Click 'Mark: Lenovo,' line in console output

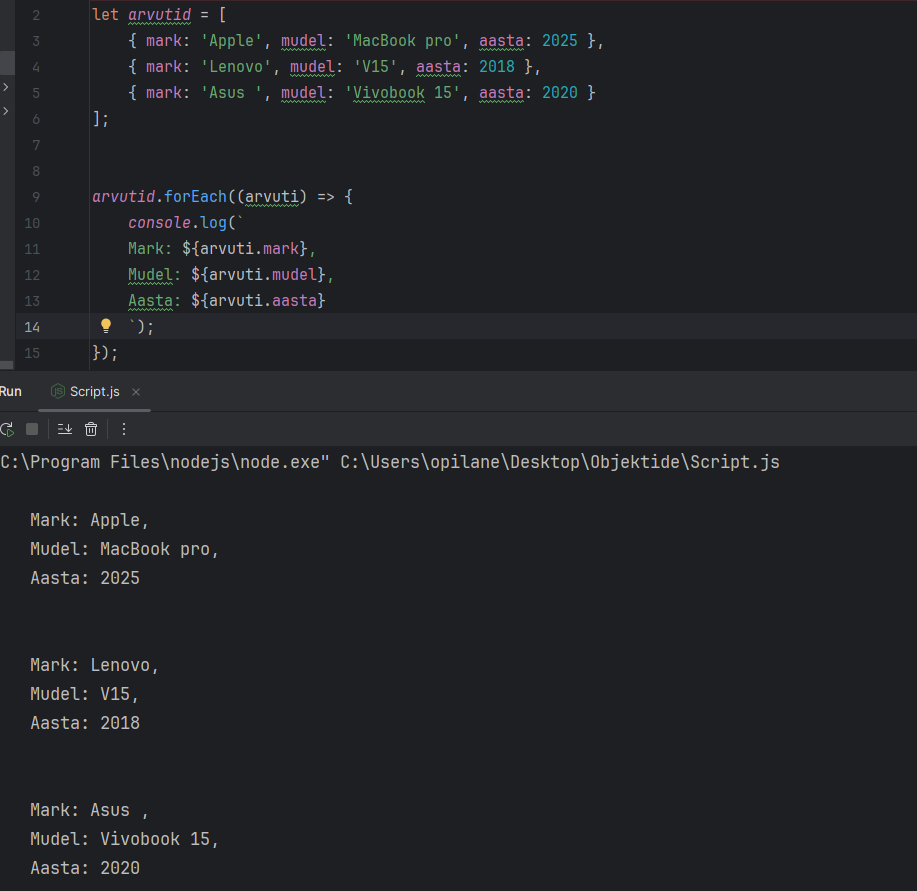click(x=95, y=665)
